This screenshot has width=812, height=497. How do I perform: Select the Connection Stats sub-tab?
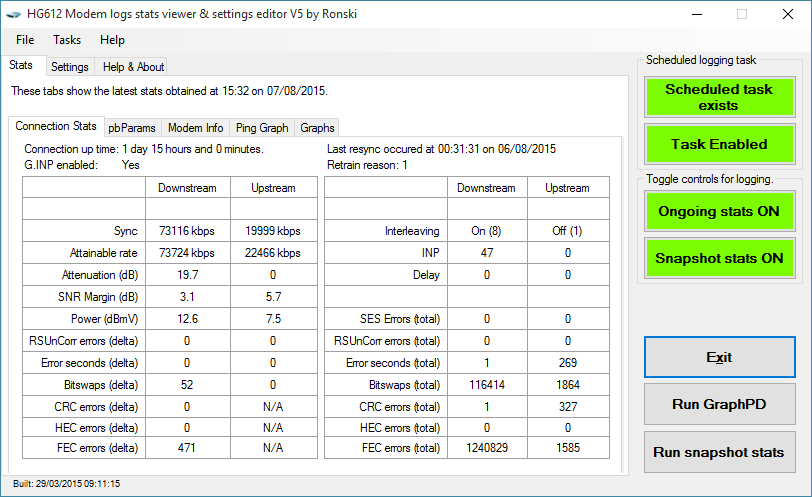tap(56, 126)
